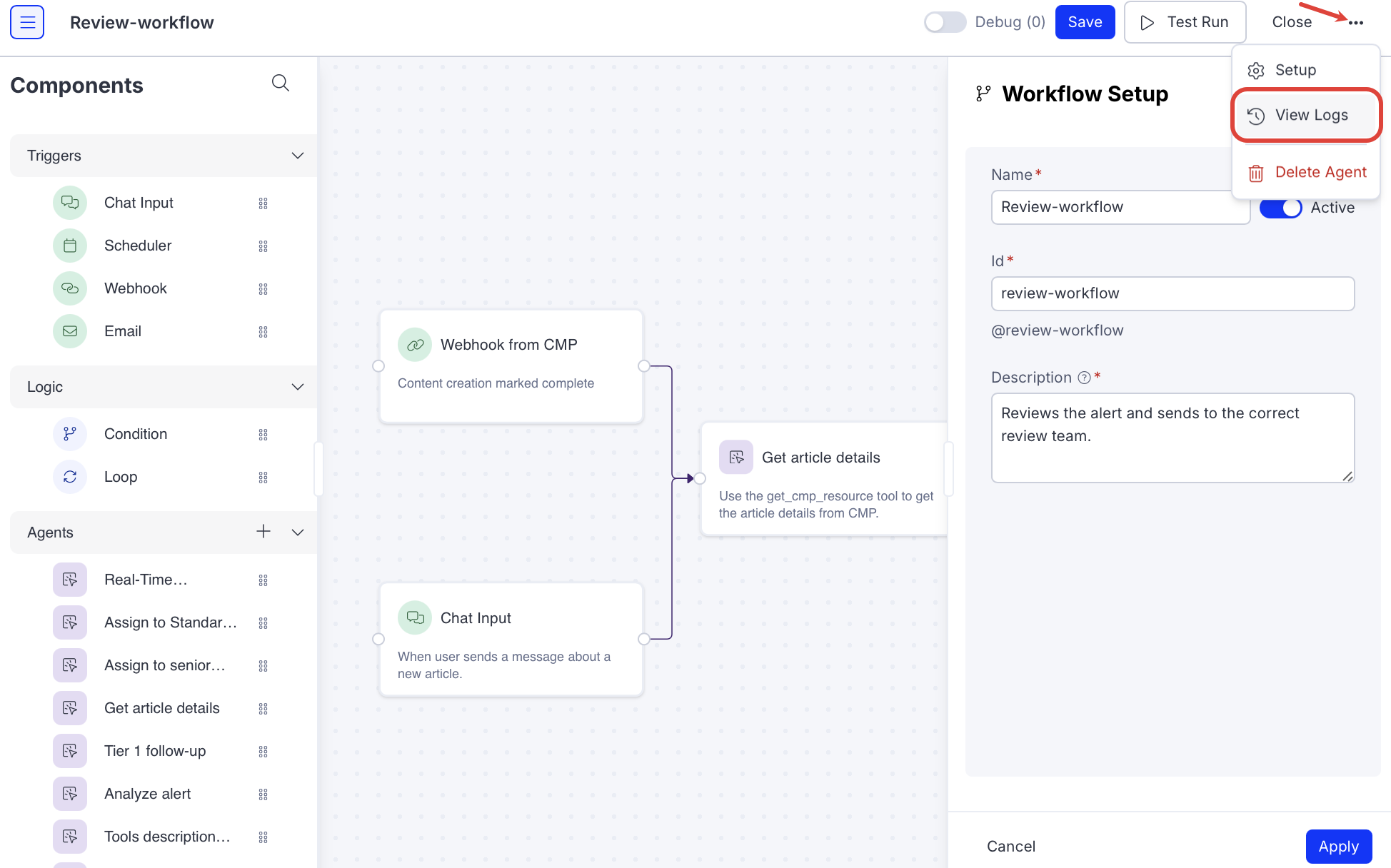Collapse the Triggers section
The image size is (1391, 868).
tap(298, 156)
